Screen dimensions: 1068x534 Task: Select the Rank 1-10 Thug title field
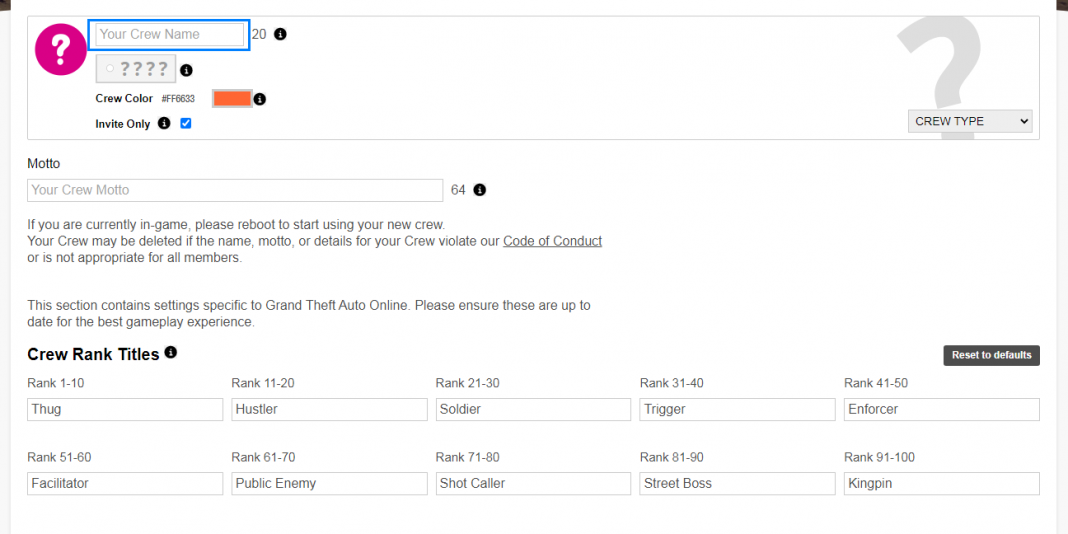(125, 409)
